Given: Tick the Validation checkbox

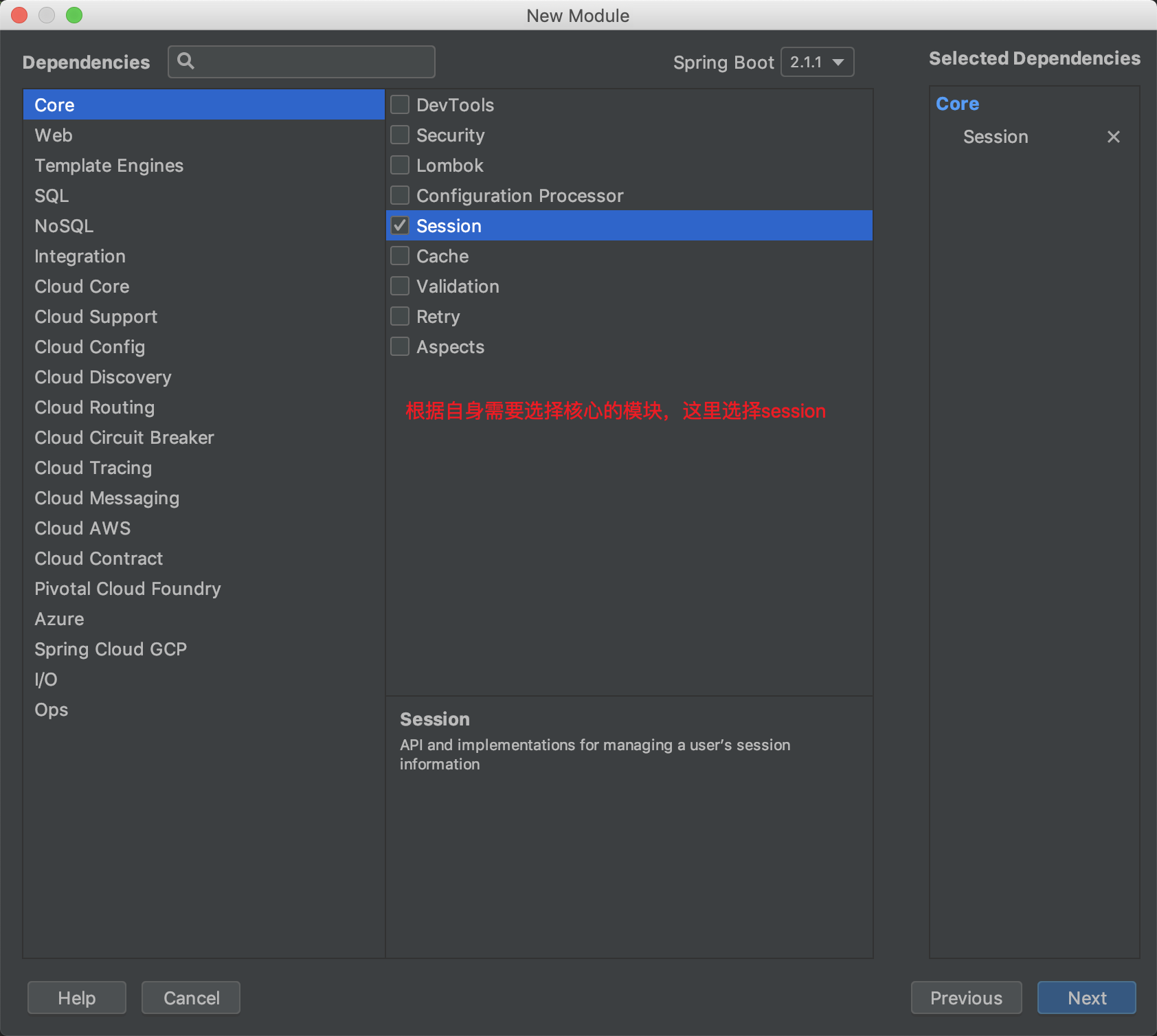Looking at the screenshot, I should point(400,286).
